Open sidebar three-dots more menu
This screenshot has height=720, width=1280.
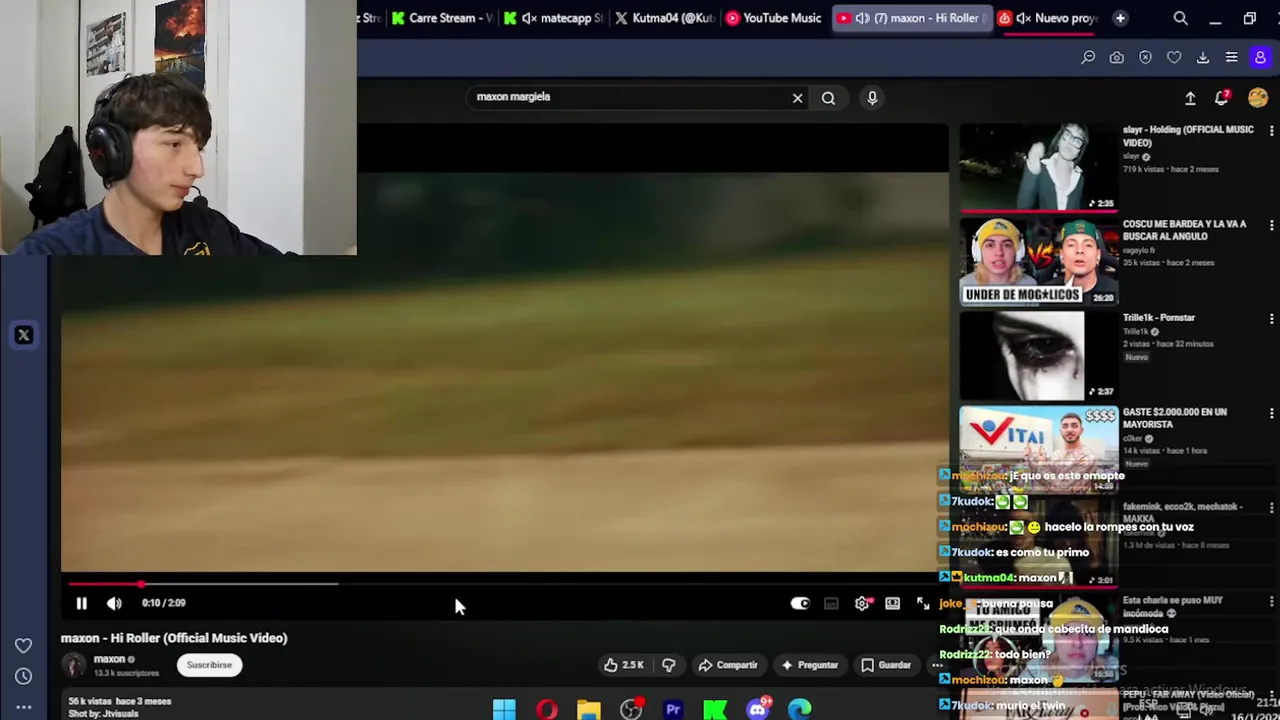[x=23, y=706]
